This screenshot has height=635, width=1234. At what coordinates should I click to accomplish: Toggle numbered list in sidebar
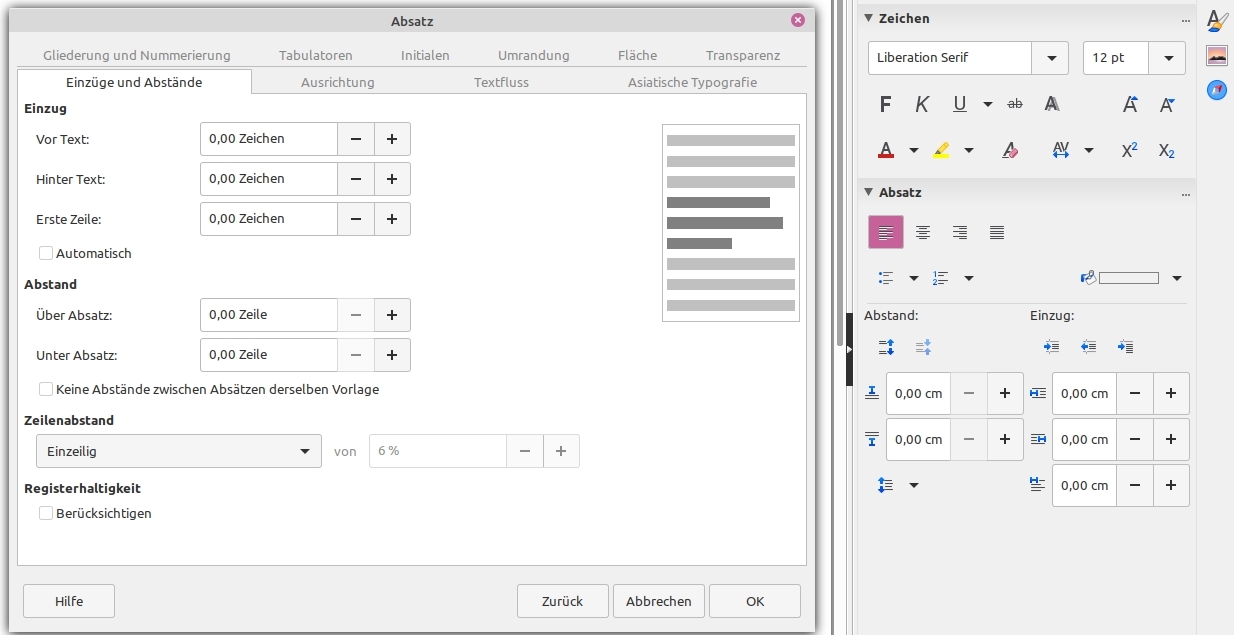940,278
